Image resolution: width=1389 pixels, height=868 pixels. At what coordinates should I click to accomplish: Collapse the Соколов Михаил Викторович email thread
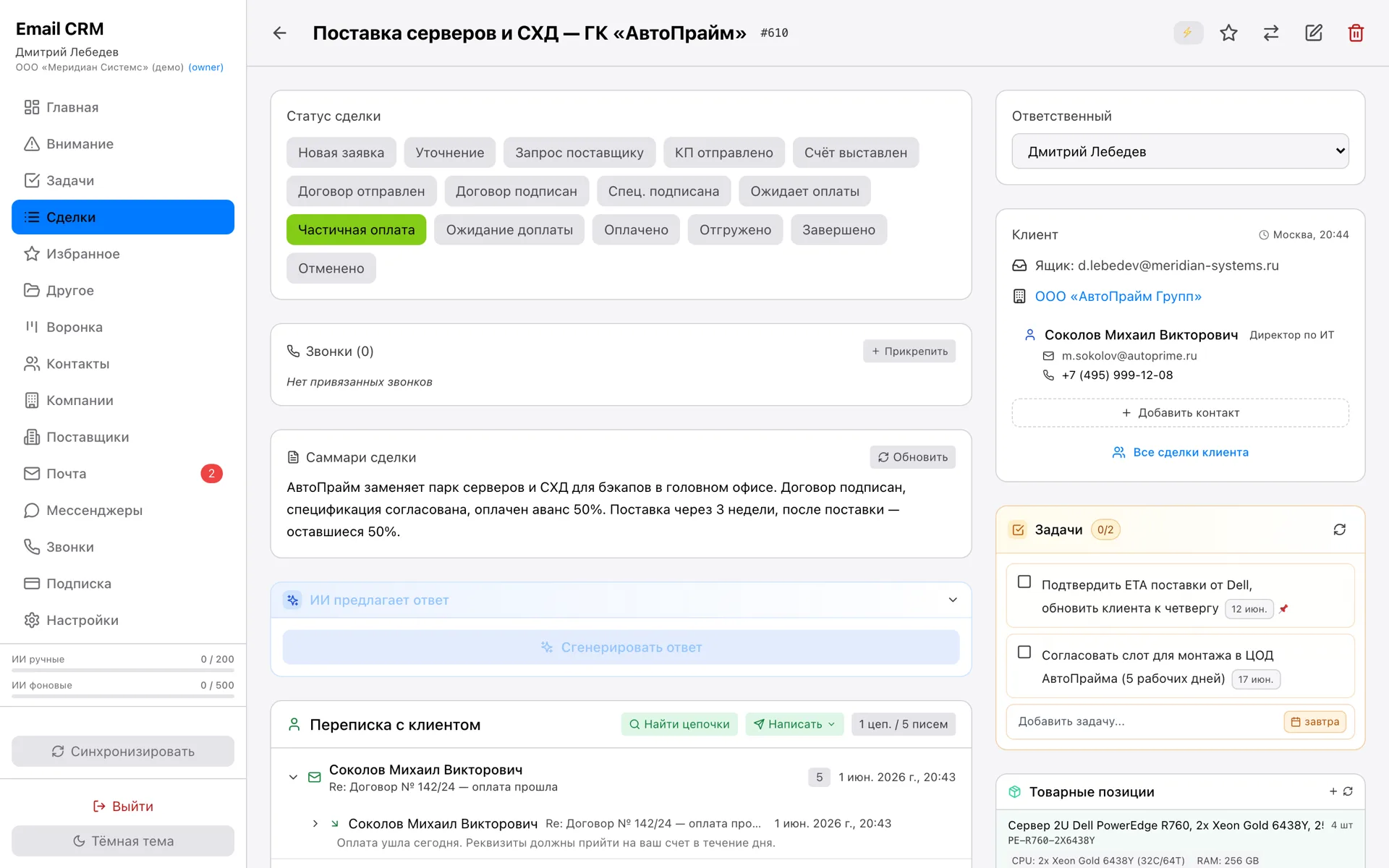(293, 777)
